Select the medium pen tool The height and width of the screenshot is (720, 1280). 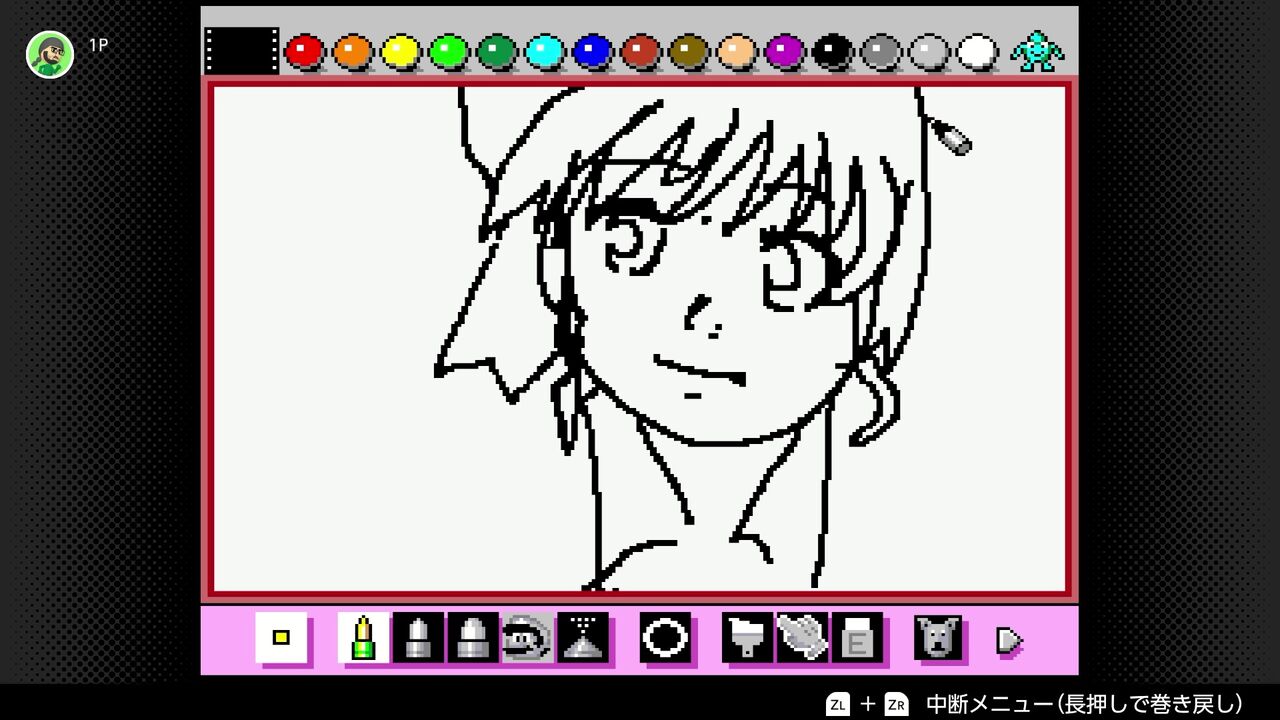pyautogui.click(x=418, y=637)
